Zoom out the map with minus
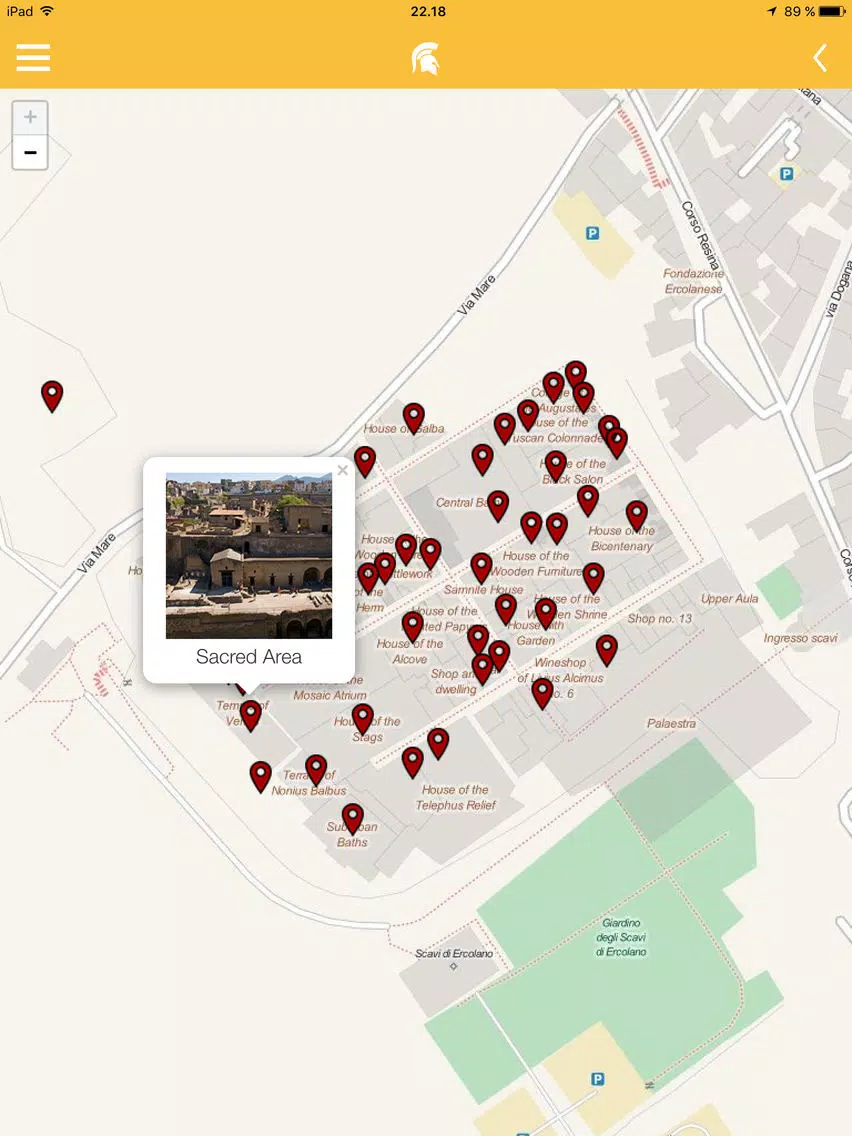Viewport: 852px width, 1136px height. tap(30, 152)
